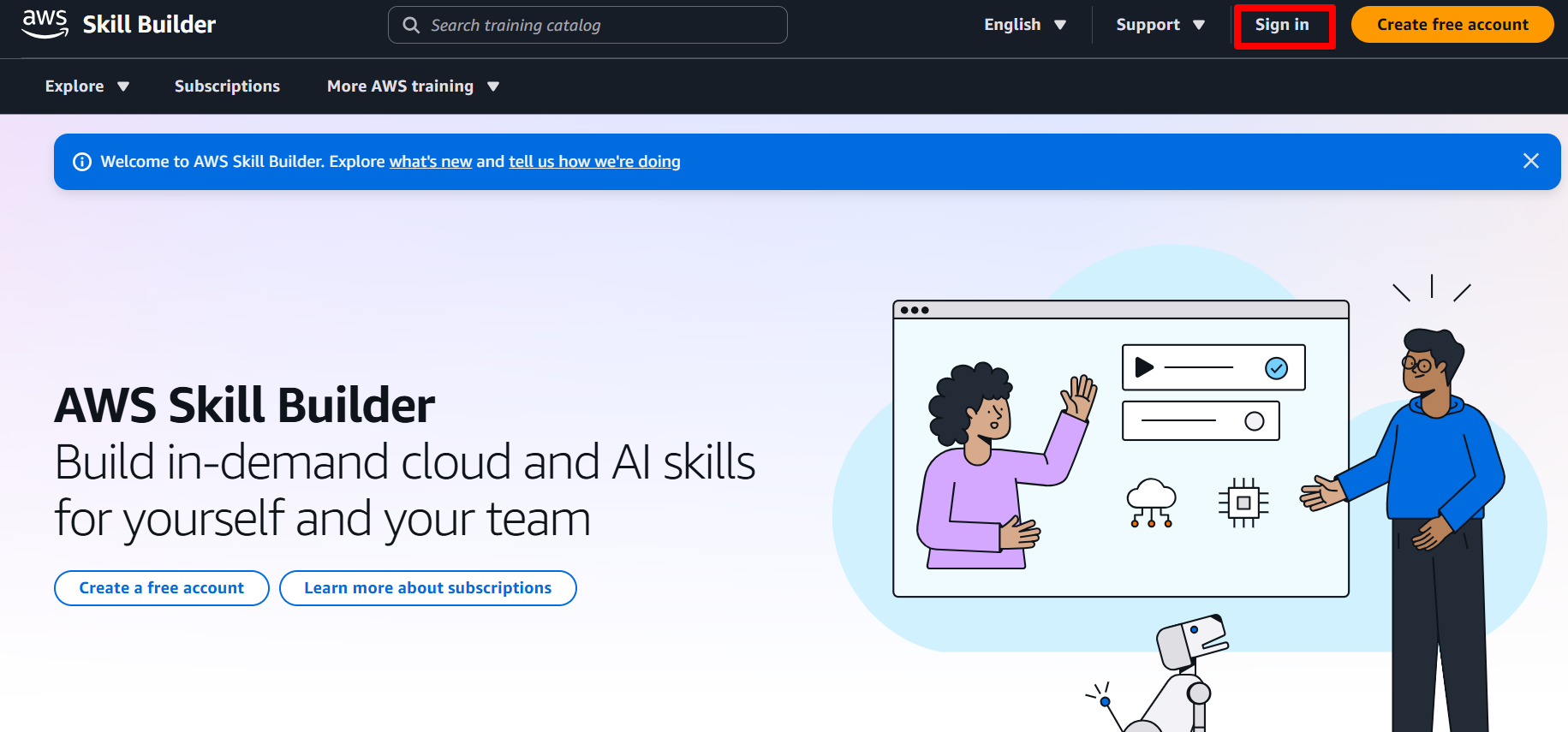Viewport: 1568px width, 732px height.
Task: Click the empty circle in illustration
Action: point(1254,421)
